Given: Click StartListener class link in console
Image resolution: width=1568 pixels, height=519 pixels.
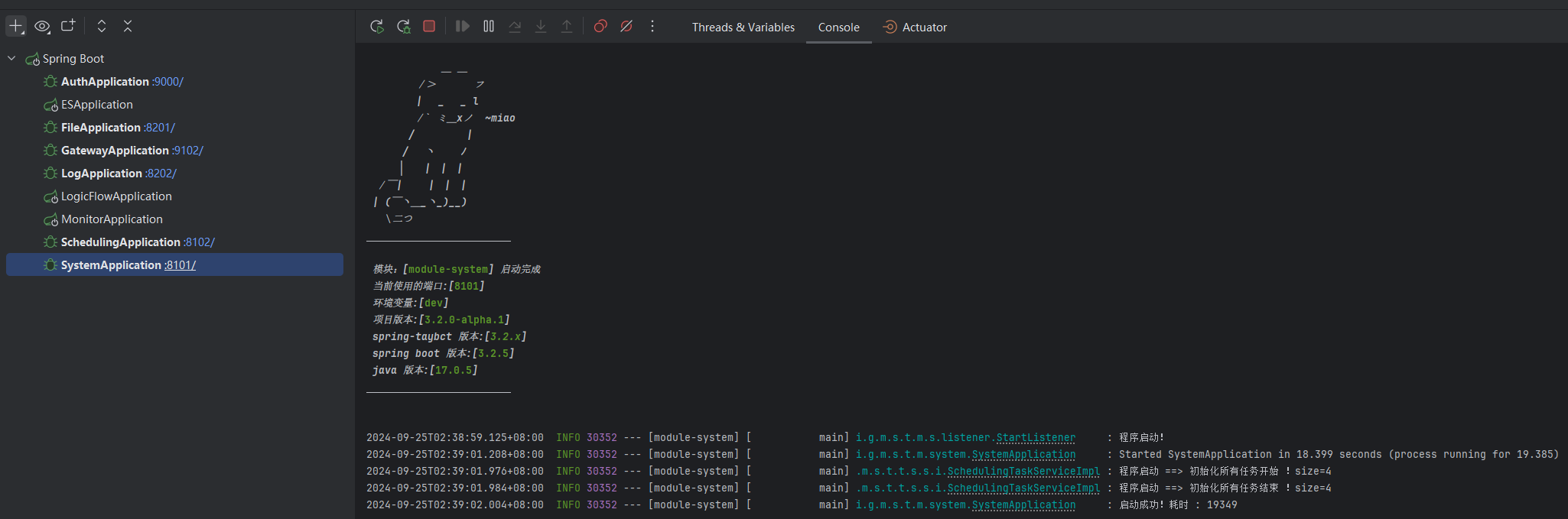Looking at the screenshot, I should tap(1036, 438).
